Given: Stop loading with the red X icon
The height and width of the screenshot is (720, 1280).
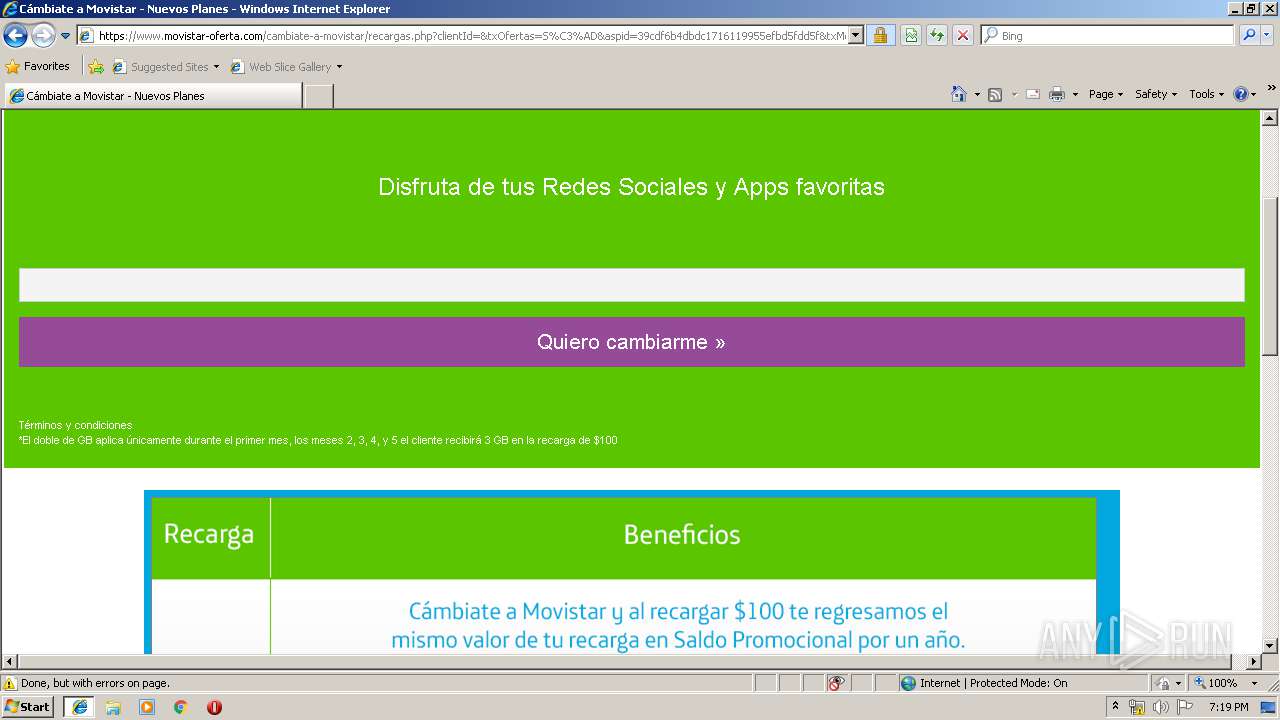Looking at the screenshot, I should point(963,36).
